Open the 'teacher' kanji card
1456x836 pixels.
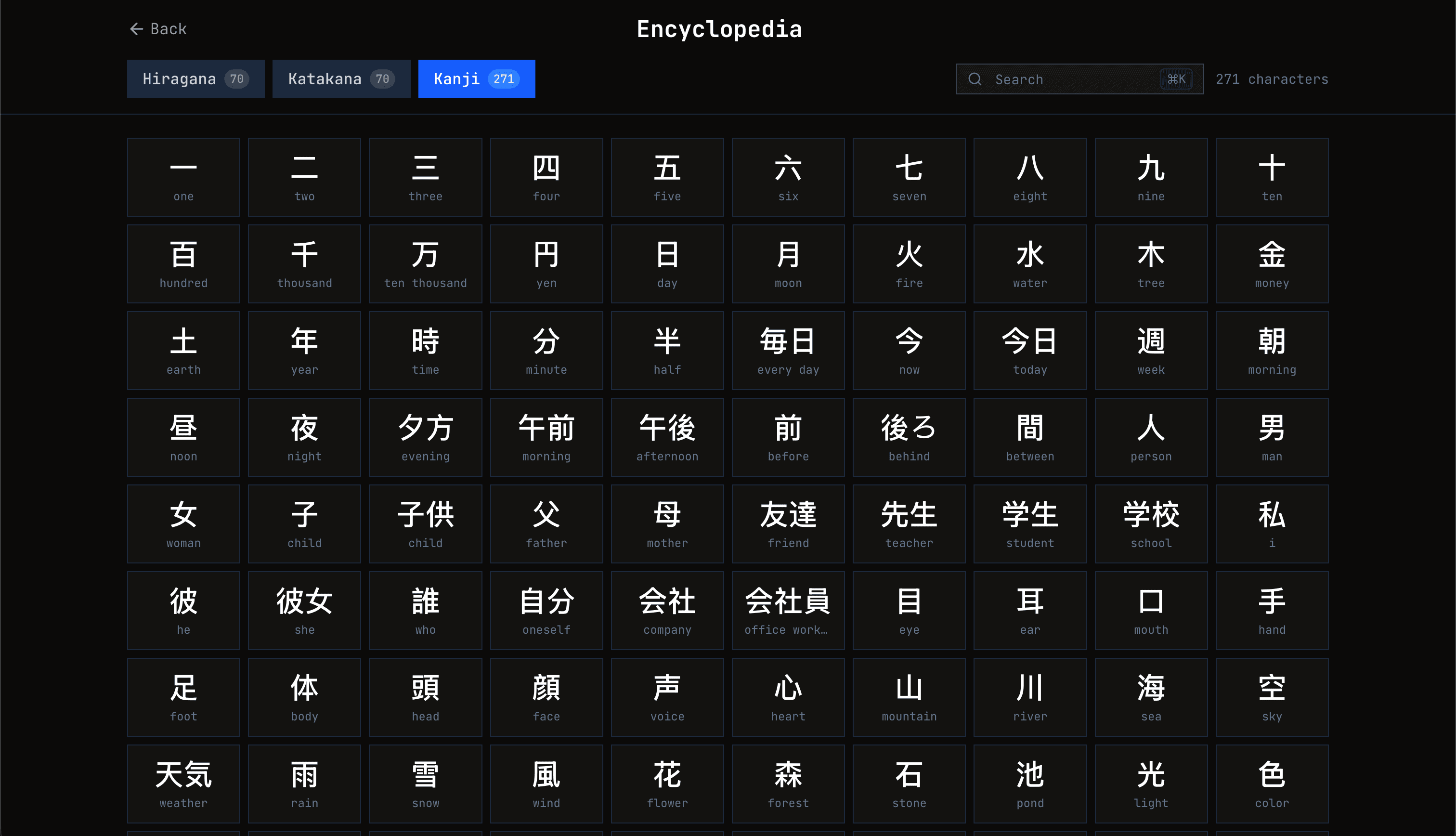point(909,523)
